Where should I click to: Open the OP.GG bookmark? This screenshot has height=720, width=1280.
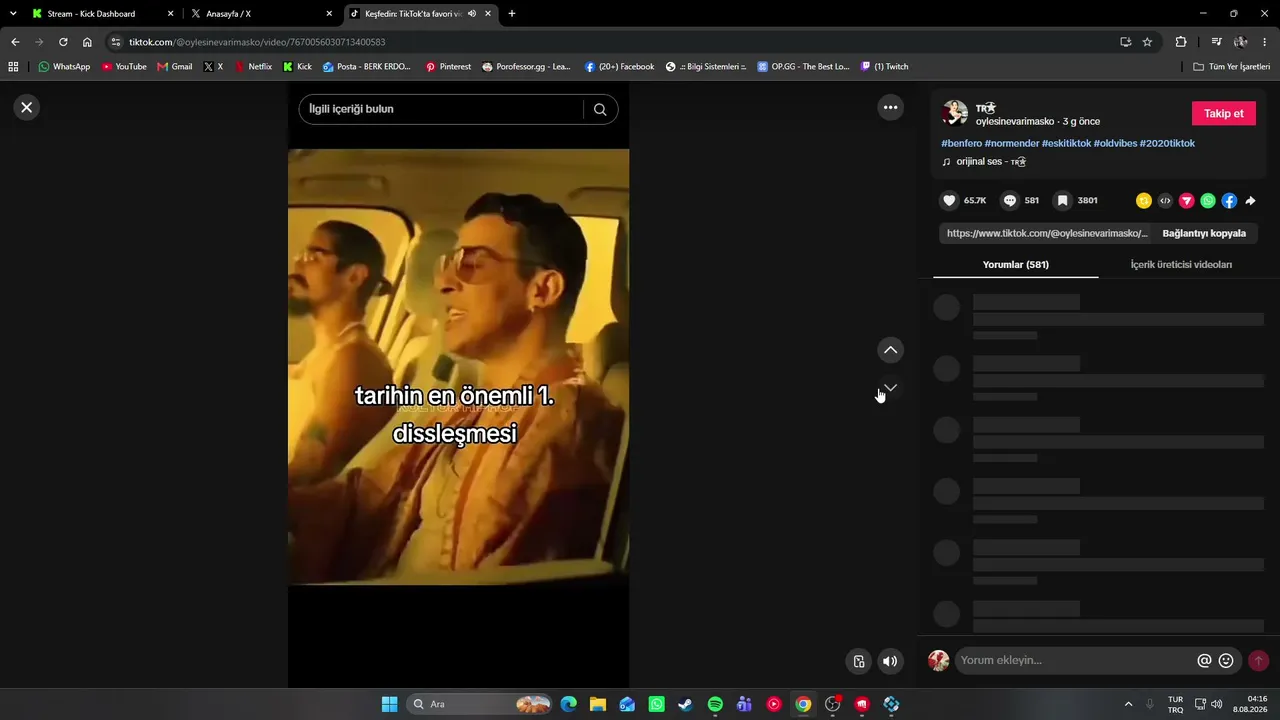(803, 67)
